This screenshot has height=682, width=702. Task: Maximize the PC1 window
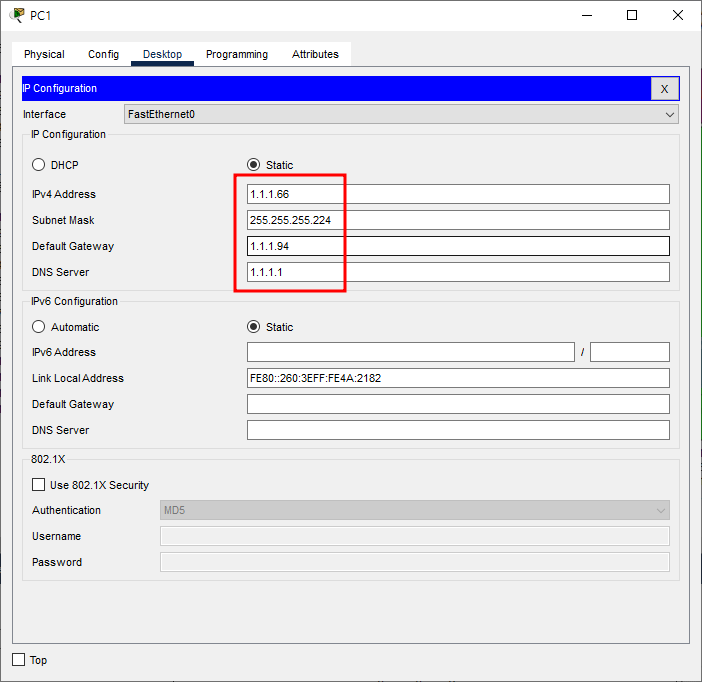pos(632,15)
